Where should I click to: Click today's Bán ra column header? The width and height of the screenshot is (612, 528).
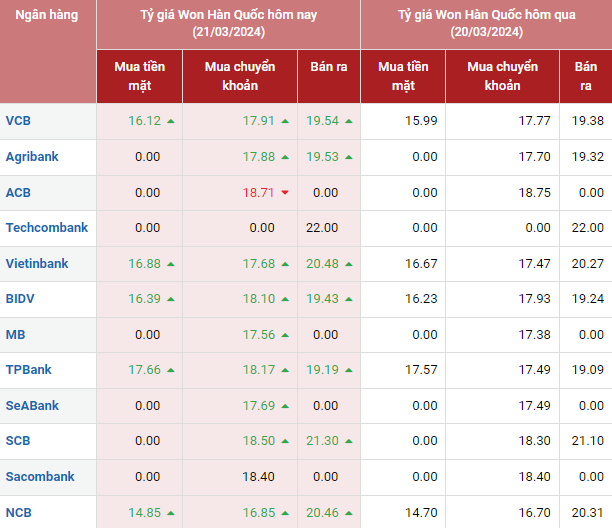pos(328,67)
